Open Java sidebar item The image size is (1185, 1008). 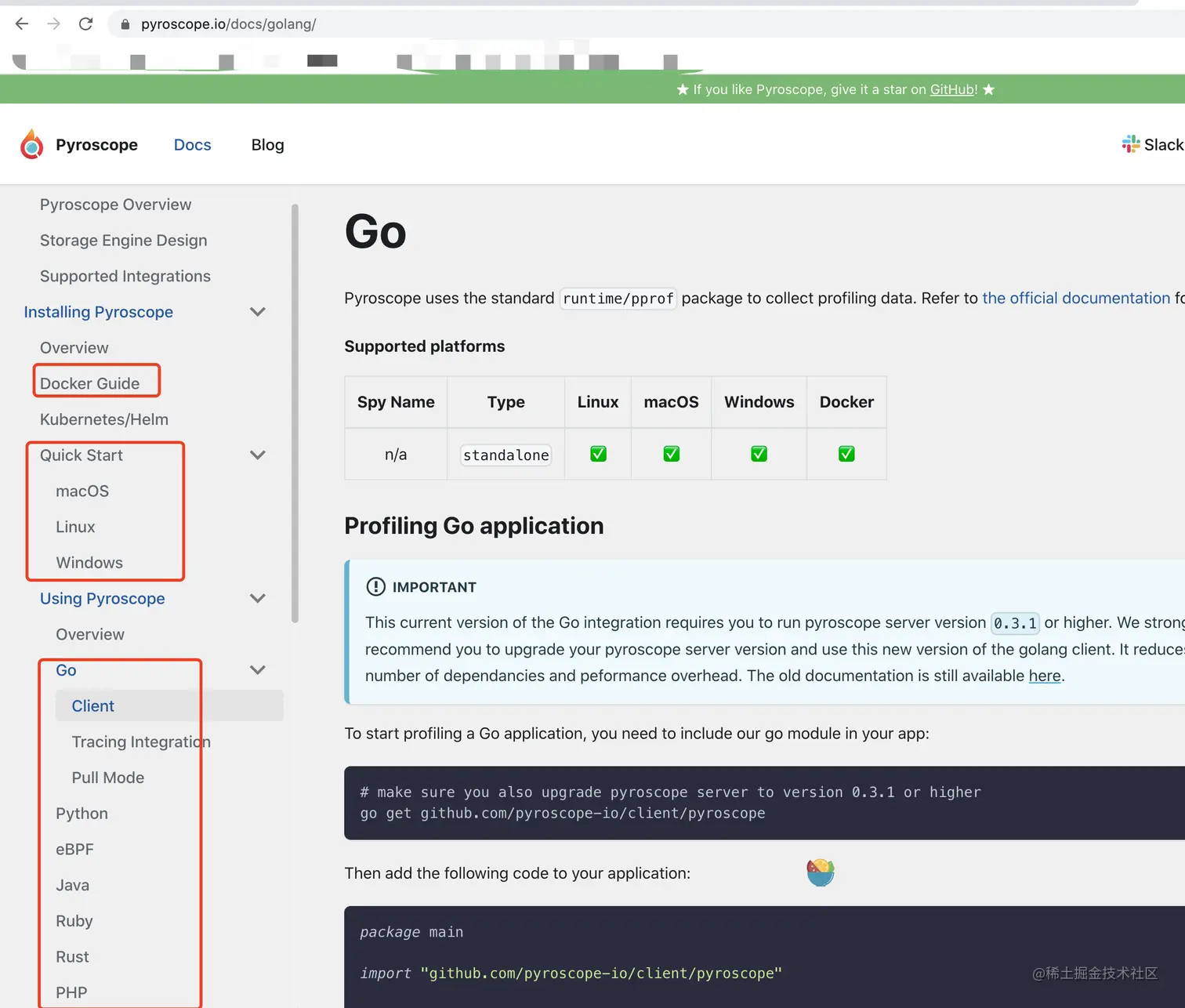point(72,886)
